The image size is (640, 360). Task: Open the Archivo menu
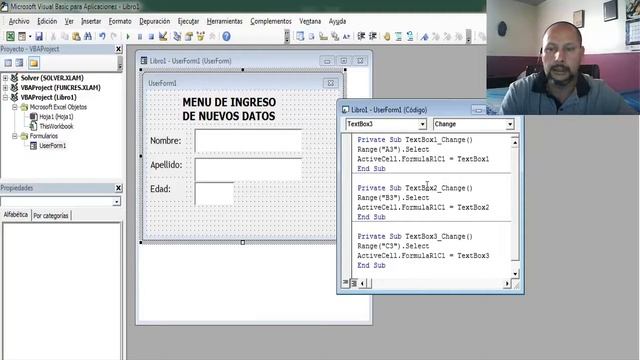click(19, 21)
